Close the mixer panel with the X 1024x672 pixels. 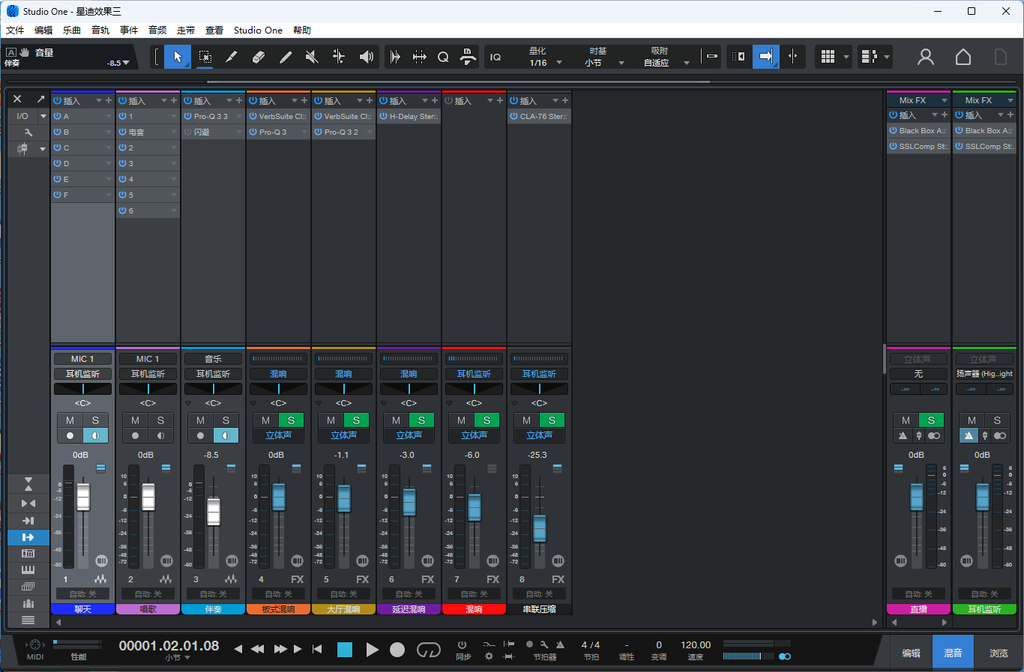tap(18, 99)
